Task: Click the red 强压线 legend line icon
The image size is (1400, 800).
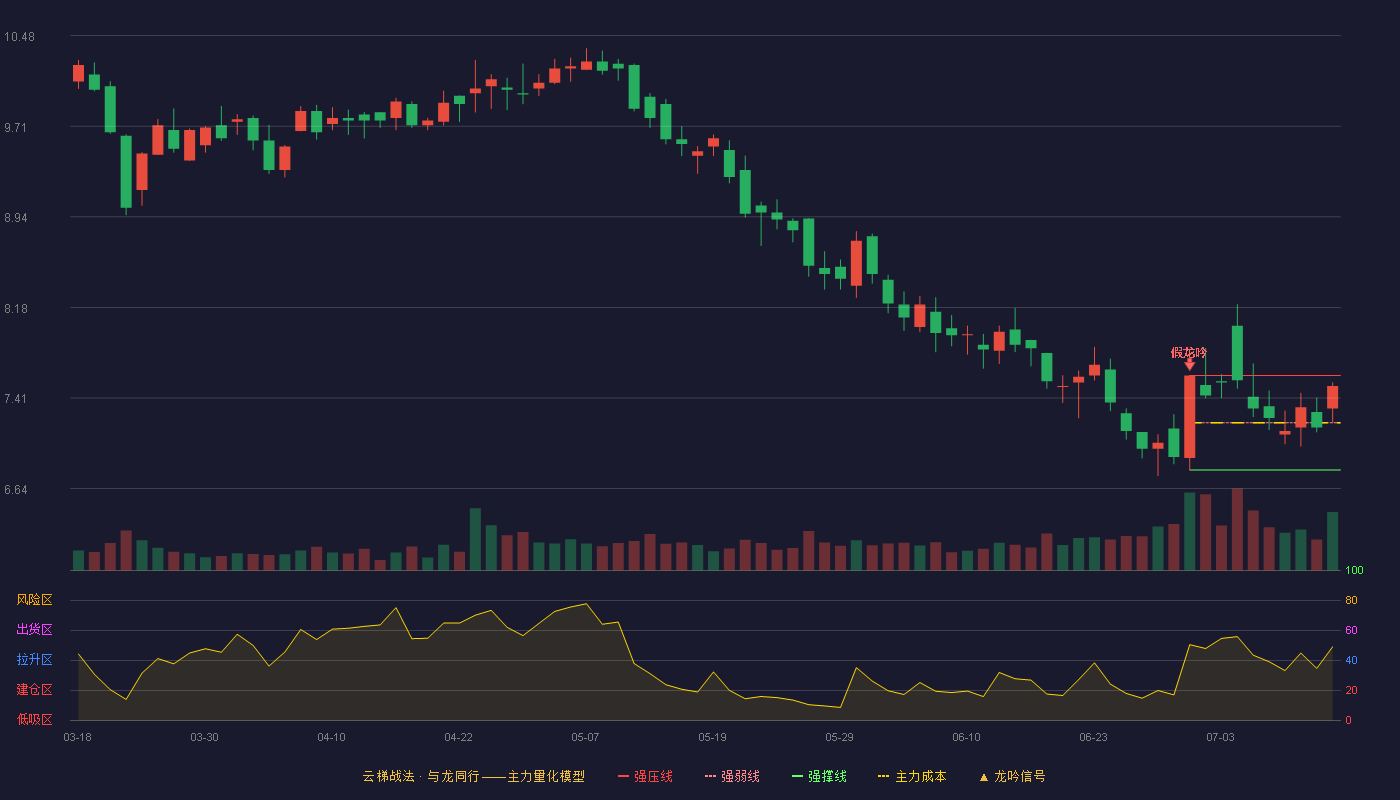Action: [x=624, y=776]
